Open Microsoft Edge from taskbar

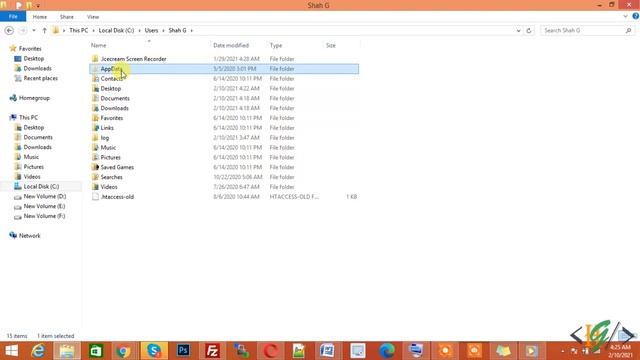point(387,351)
